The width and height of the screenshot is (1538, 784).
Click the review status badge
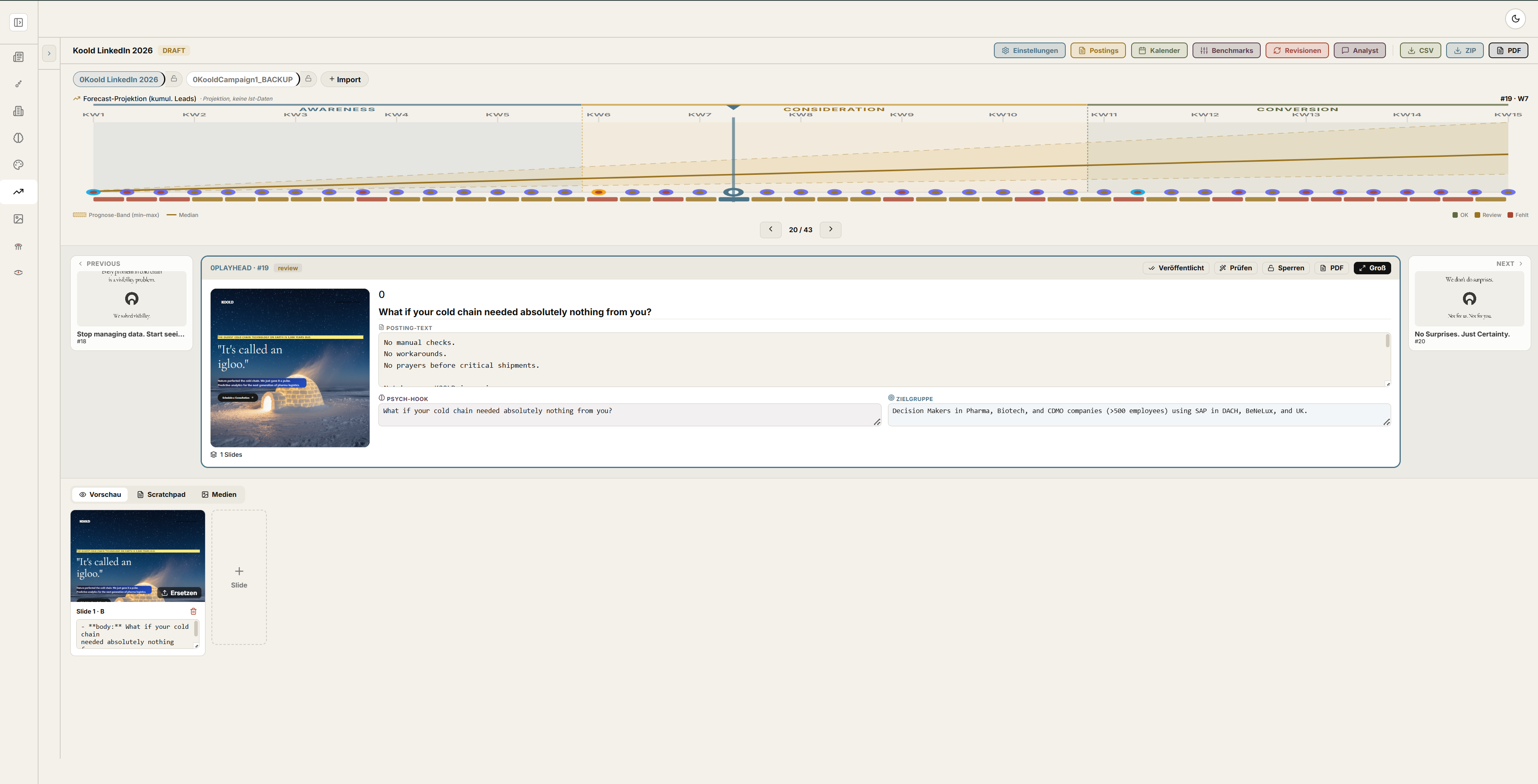tap(287, 268)
